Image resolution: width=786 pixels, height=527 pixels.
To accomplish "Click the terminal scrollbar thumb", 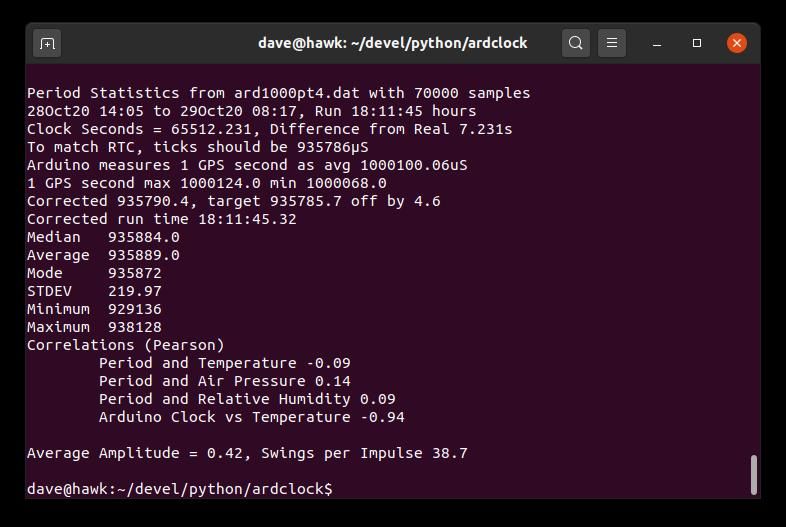I will point(753,474).
